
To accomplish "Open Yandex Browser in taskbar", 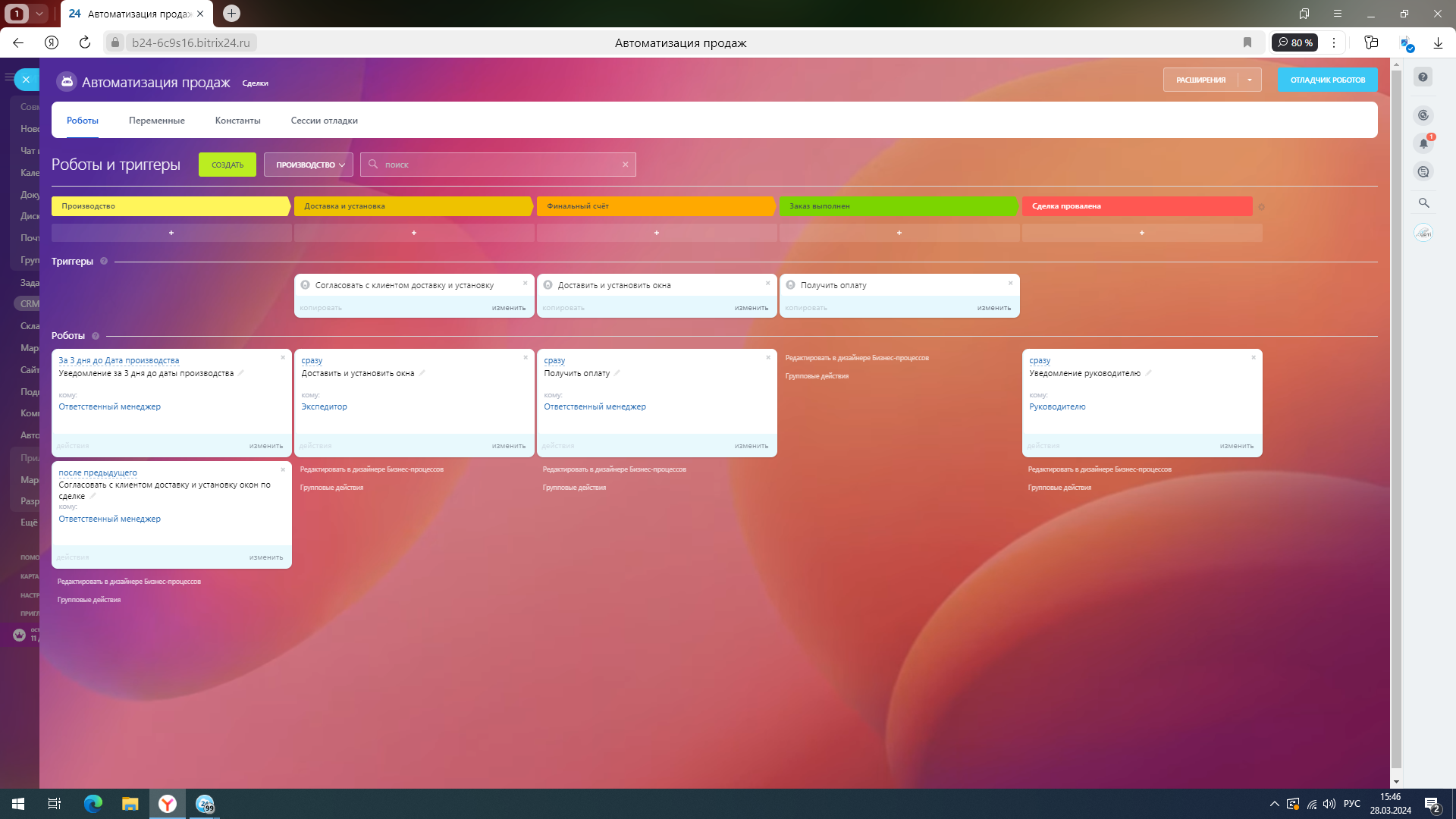I will click(x=168, y=804).
